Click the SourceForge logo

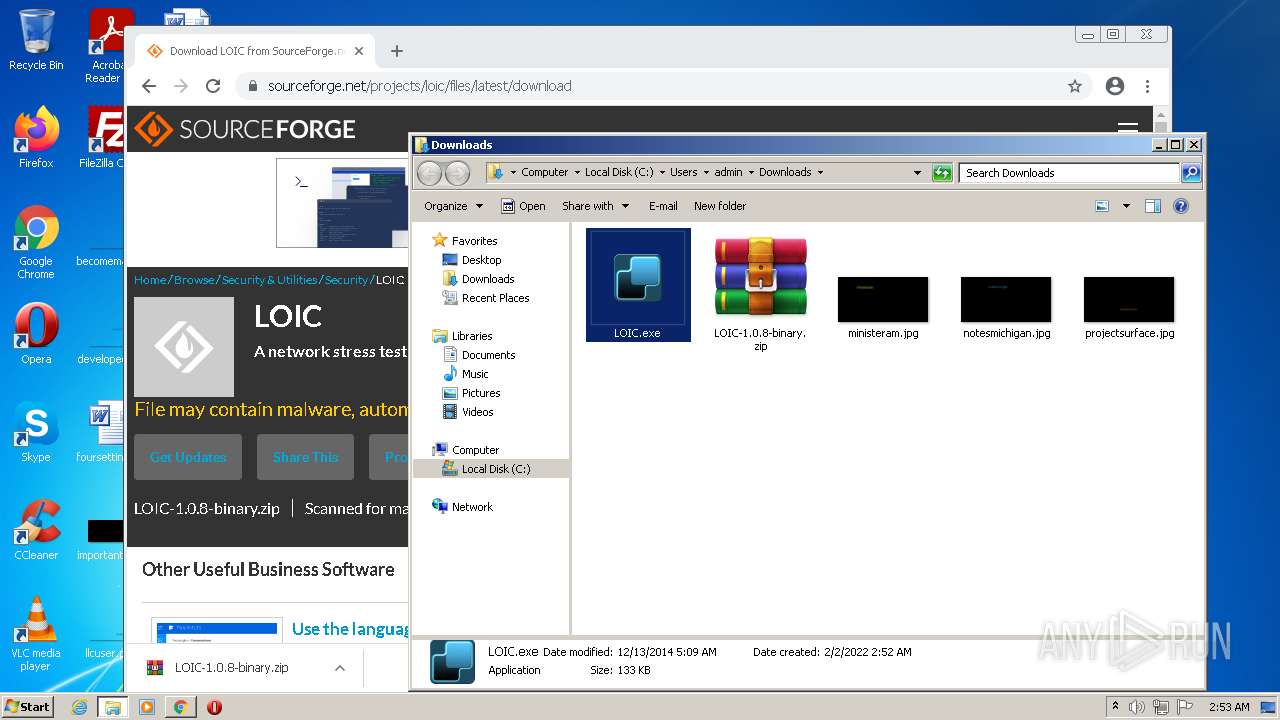[246, 129]
